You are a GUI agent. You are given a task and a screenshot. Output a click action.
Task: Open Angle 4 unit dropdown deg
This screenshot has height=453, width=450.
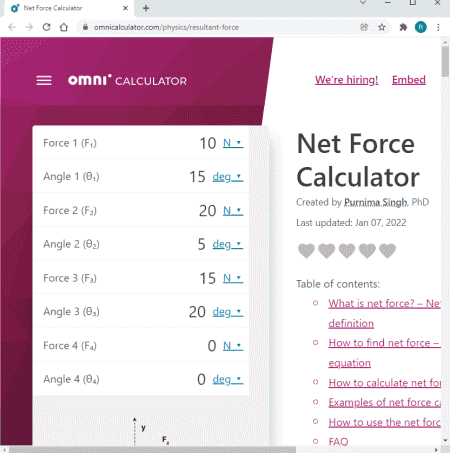228,379
